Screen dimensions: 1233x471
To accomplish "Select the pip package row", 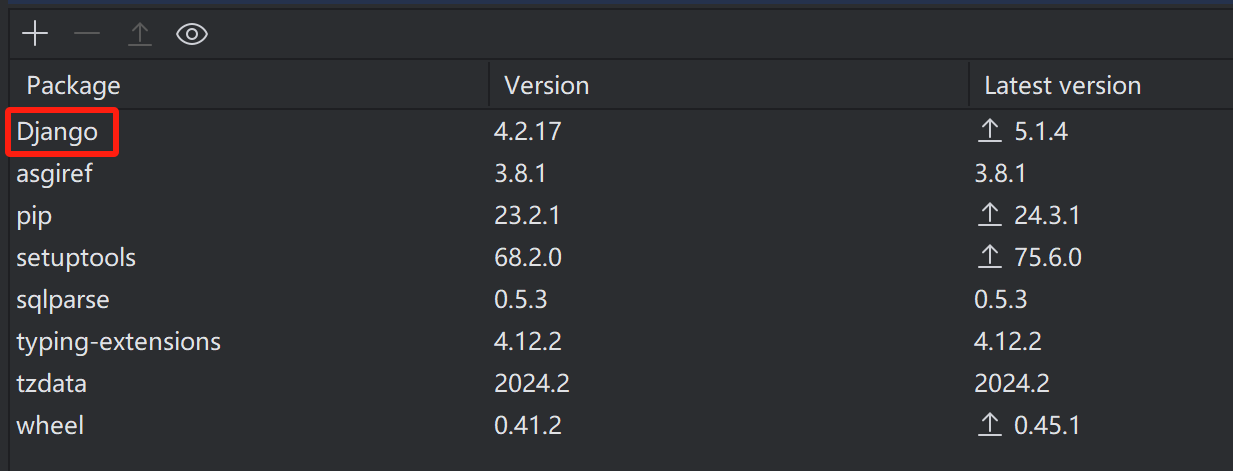I will 34,215.
